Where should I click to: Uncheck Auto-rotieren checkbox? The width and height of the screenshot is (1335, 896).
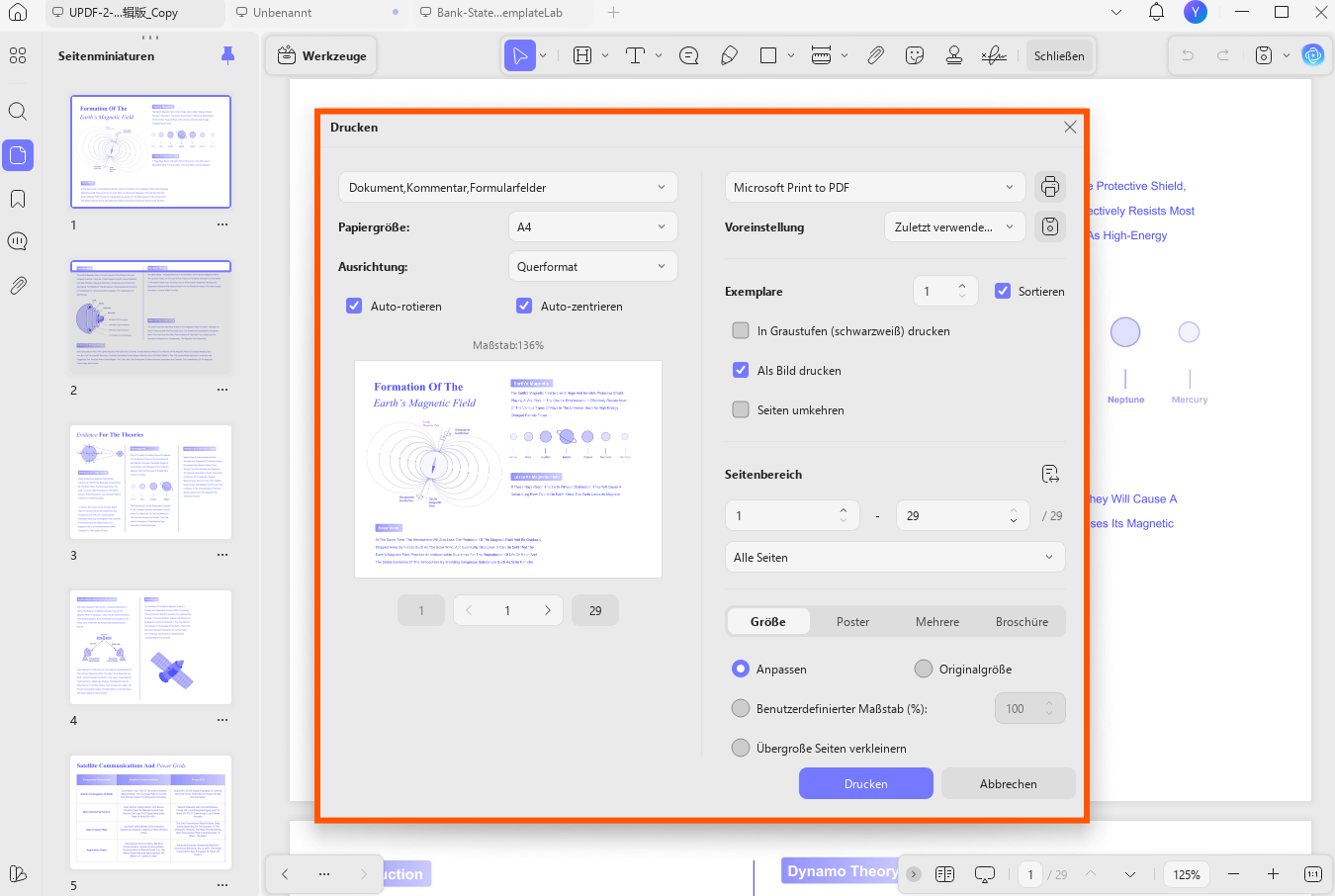[x=354, y=306]
